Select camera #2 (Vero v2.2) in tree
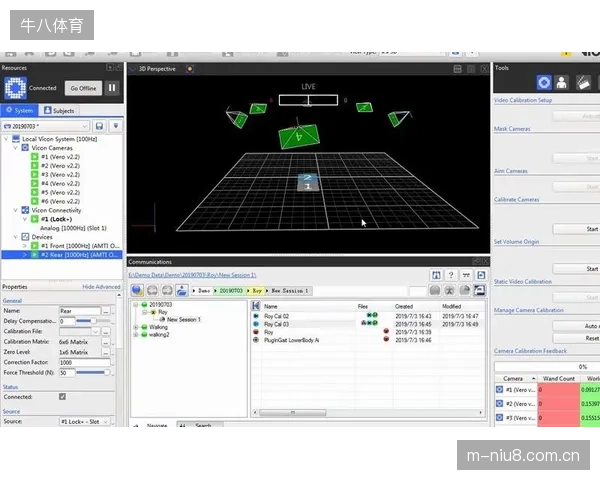The image size is (600, 480). (x=60, y=165)
